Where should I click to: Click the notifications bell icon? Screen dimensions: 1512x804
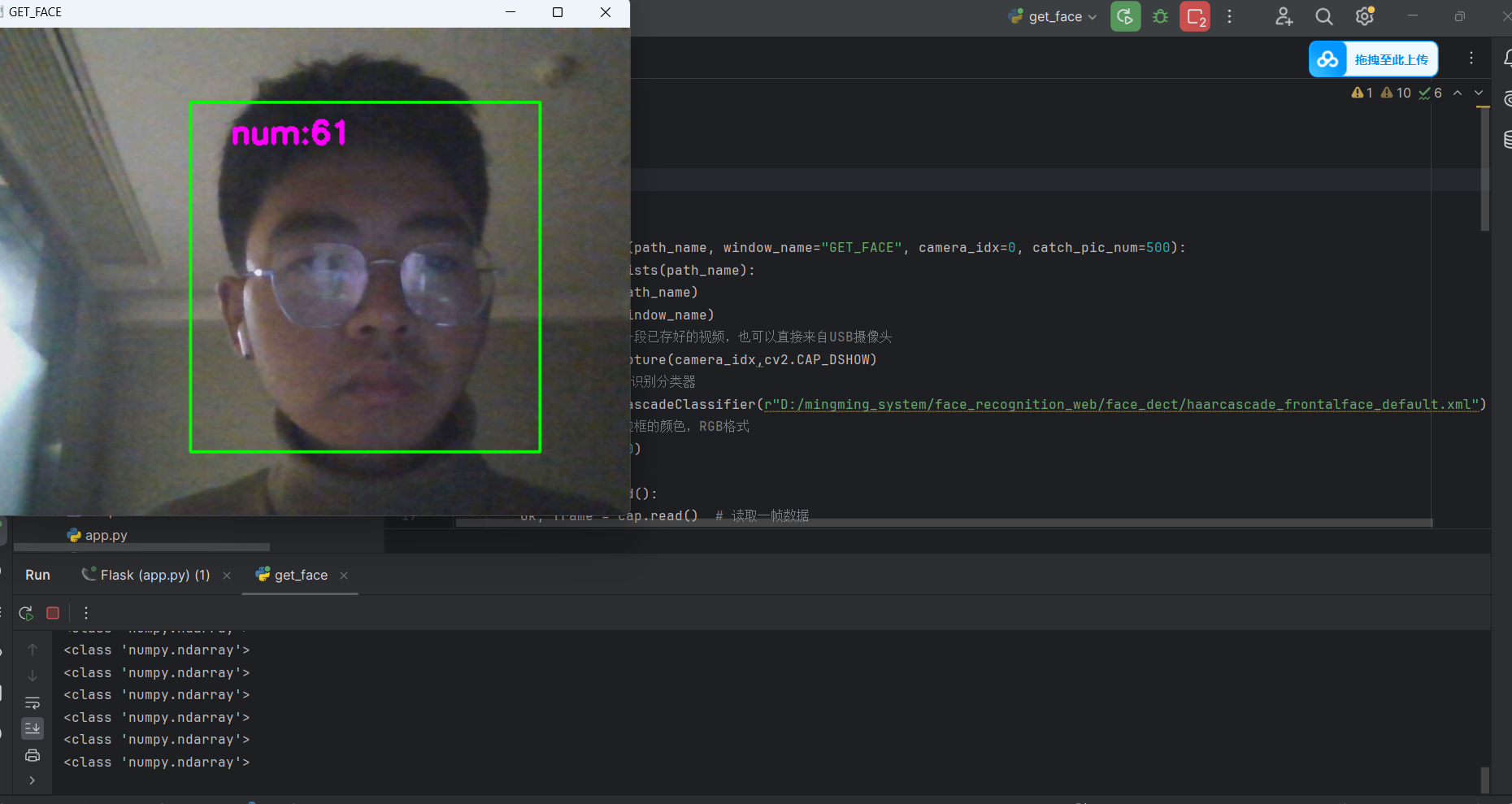[x=1508, y=58]
